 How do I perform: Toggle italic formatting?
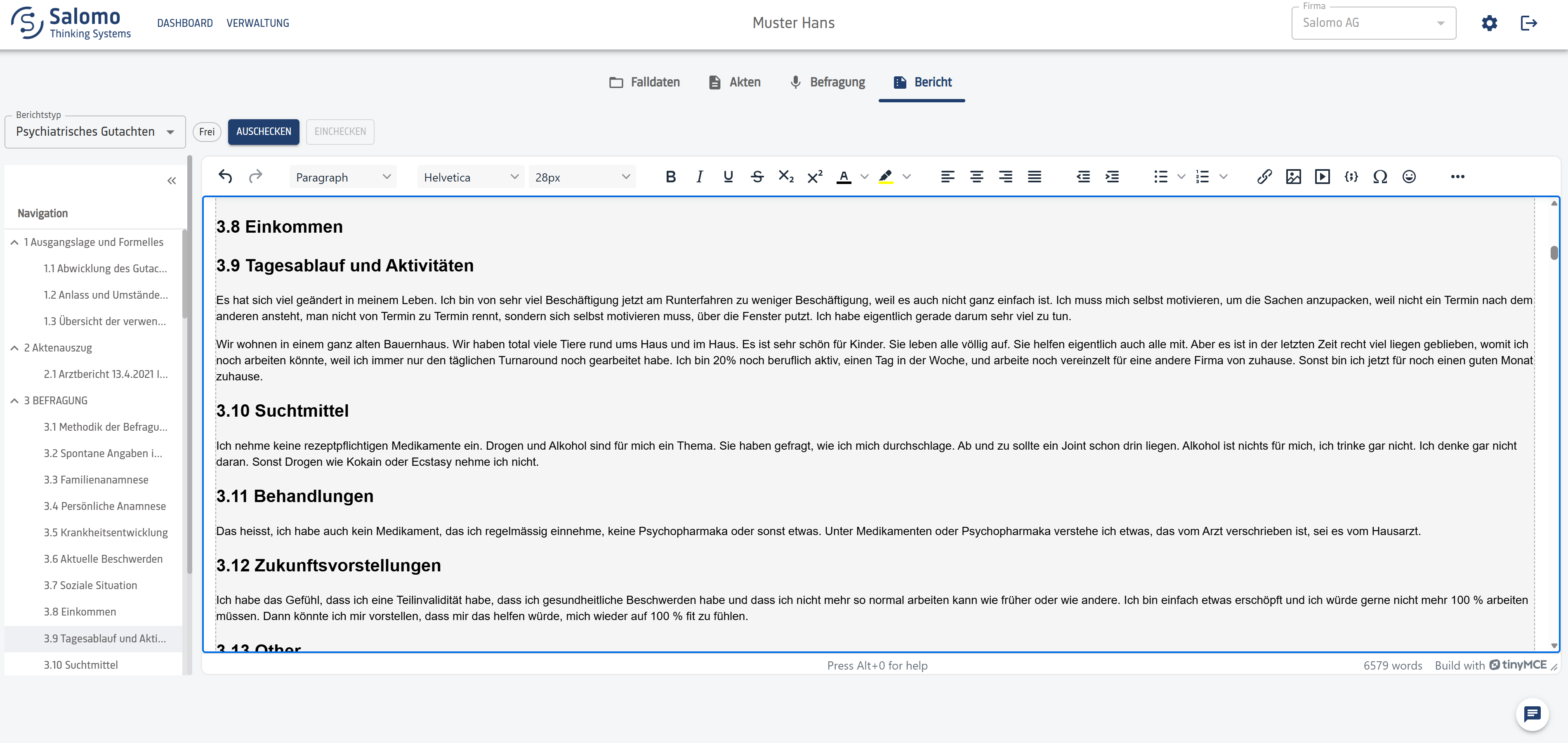pyautogui.click(x=699, y=177)
